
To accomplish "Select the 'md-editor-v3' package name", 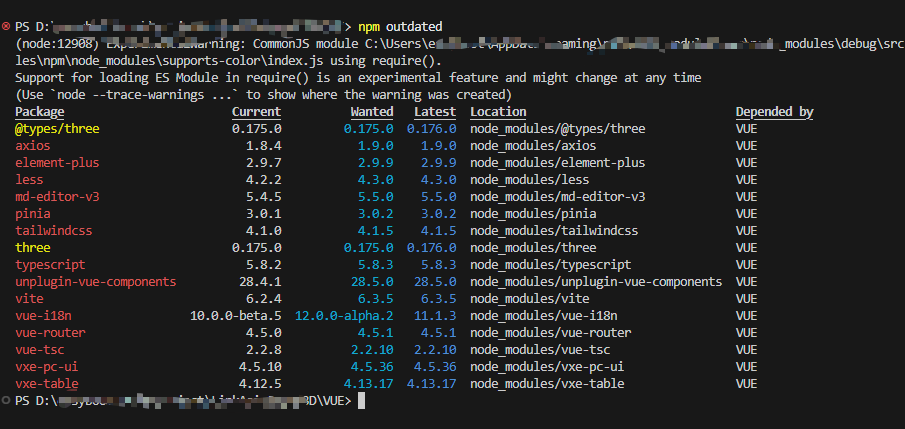I will pyautogui.click(x=57, y=197).
